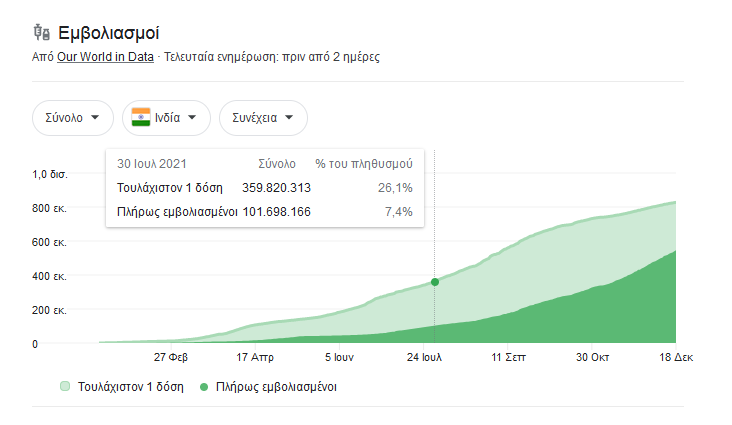The height and width of the screenshot is (425, 732).
Task: Click the Τουλάχιστον 1 δόση legend swatch
Action: (x=65, y=386)
